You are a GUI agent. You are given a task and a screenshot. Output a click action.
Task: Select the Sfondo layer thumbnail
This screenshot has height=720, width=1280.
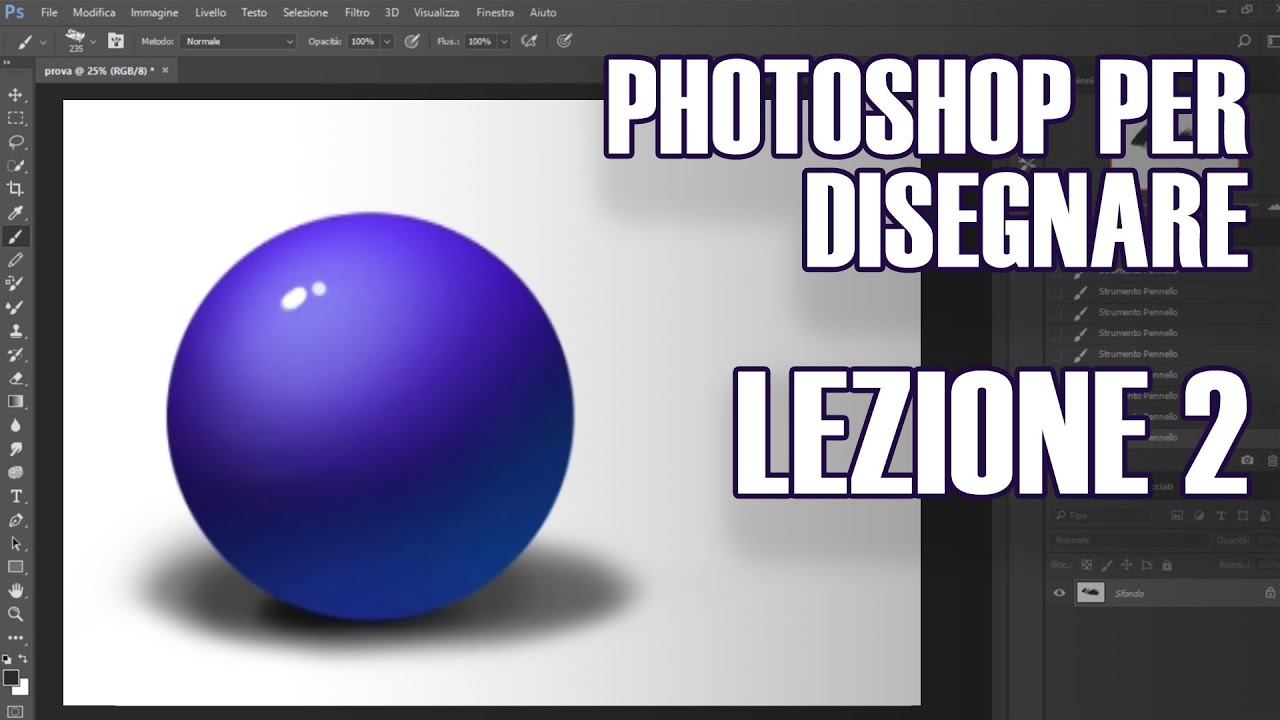click(1090, 593)
